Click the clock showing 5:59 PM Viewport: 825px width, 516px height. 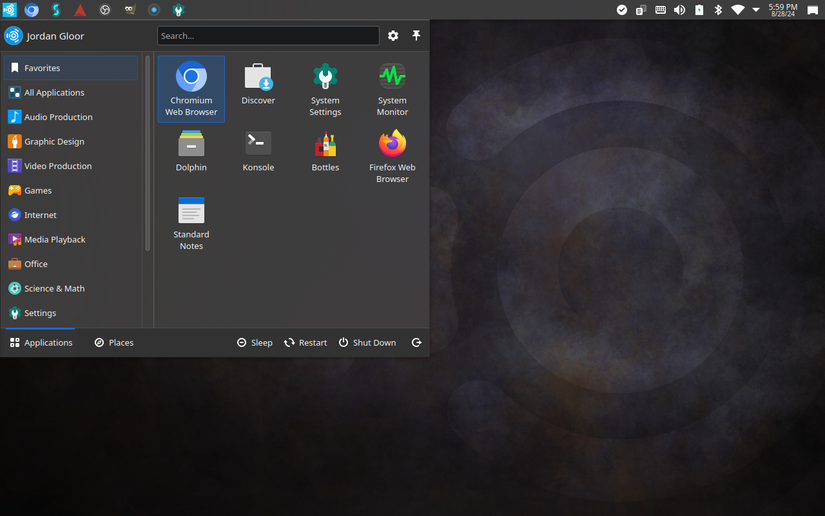click(x=783, y=10)
